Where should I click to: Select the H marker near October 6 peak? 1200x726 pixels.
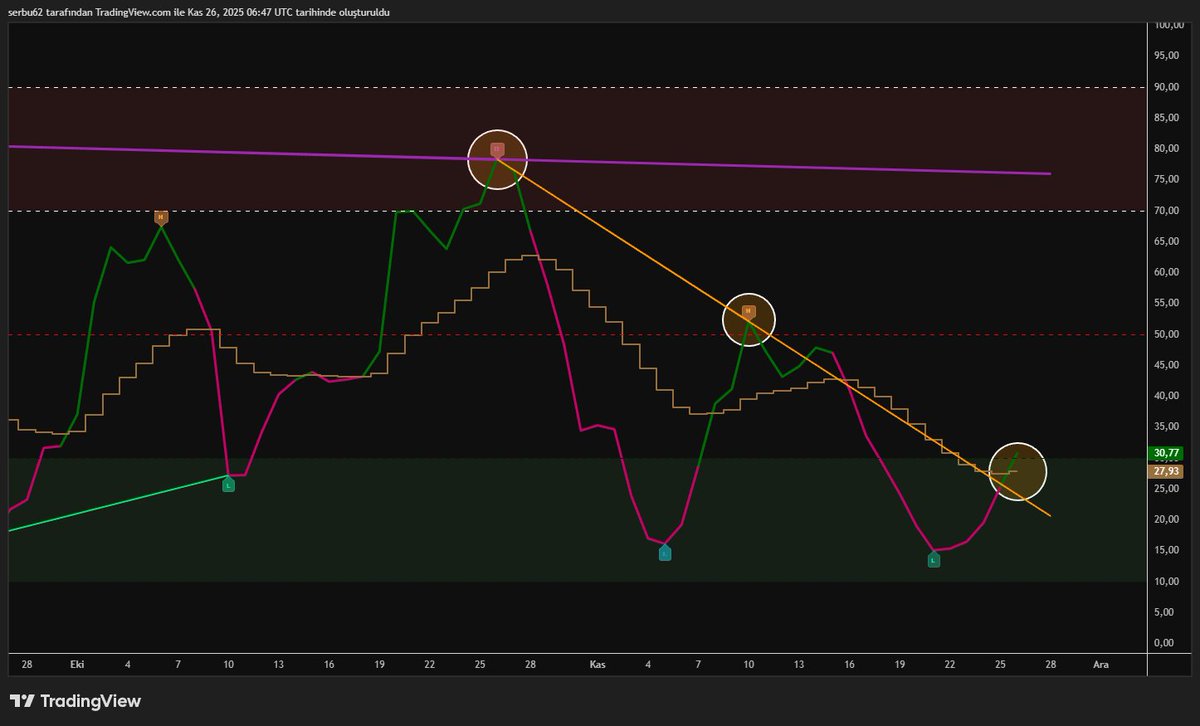coord(160,217)
